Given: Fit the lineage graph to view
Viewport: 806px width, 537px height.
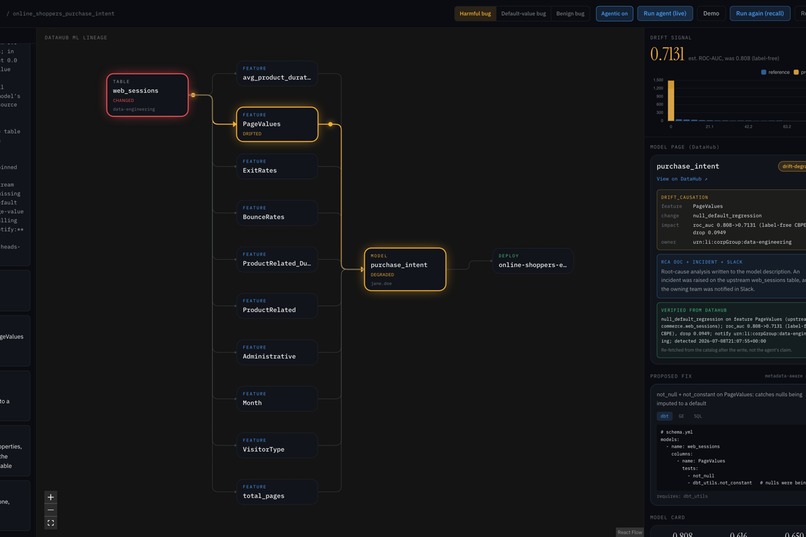Looking at the screenshot, I should pos(50,523).
